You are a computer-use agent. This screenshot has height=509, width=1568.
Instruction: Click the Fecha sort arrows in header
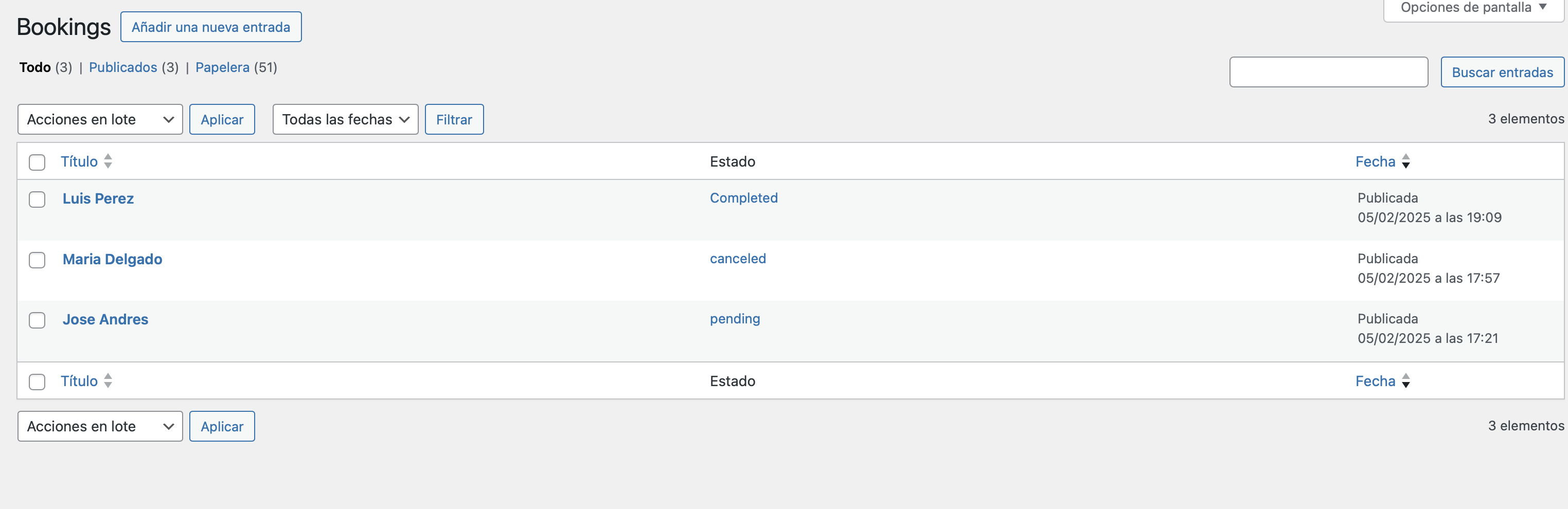[1405, 161]
